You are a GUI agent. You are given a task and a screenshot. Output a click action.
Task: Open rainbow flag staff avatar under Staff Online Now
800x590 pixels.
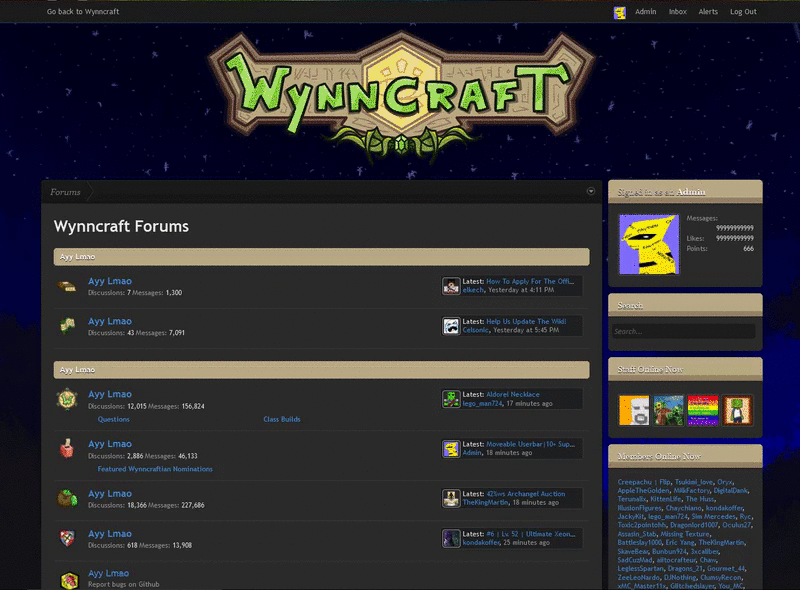pyautogui.click(x=703, y=410)
